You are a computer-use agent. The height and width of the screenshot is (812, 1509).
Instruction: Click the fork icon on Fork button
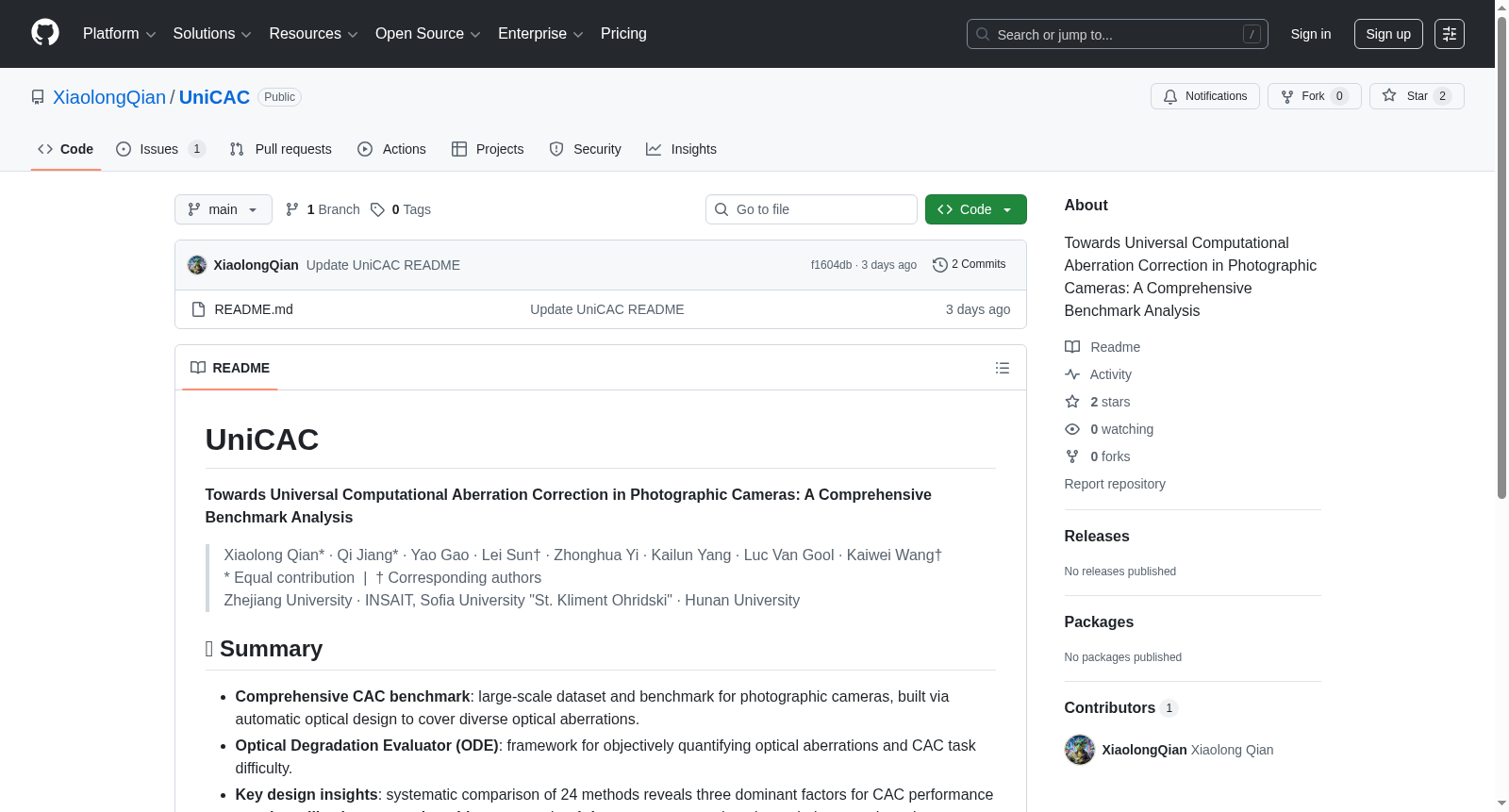click(1287, 96)
